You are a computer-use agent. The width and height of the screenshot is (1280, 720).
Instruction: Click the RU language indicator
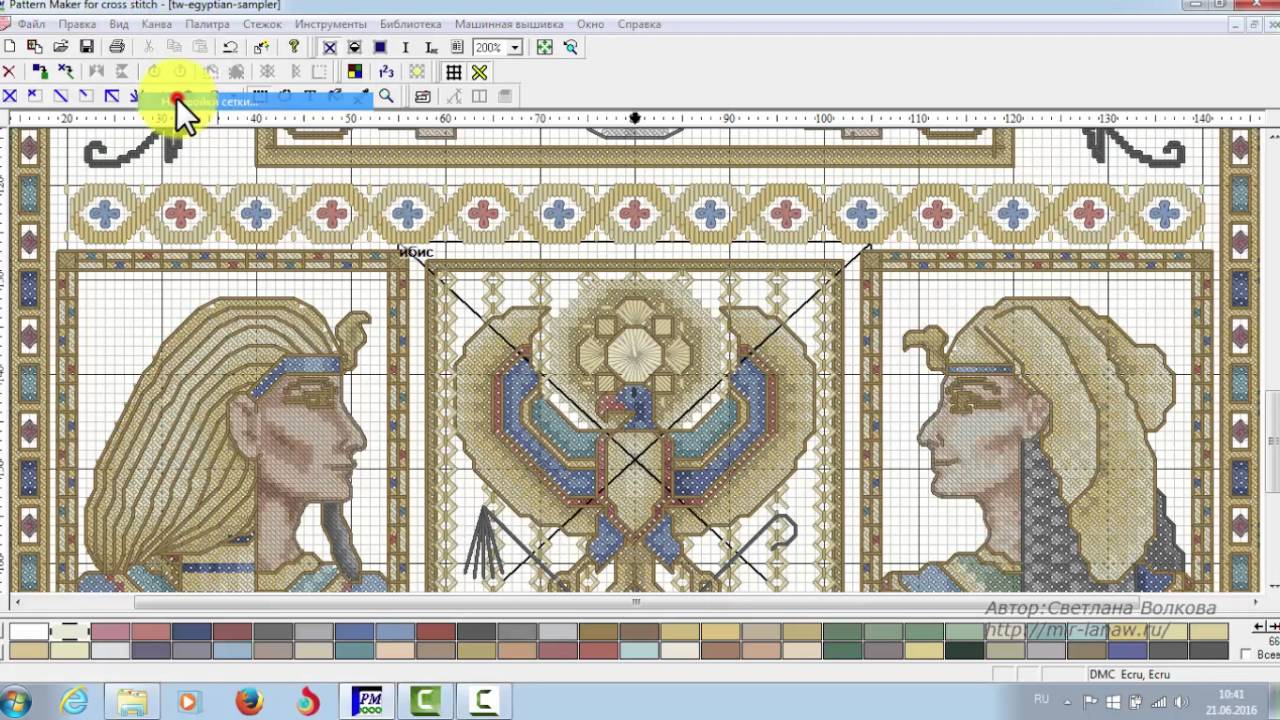(1041, 700)
